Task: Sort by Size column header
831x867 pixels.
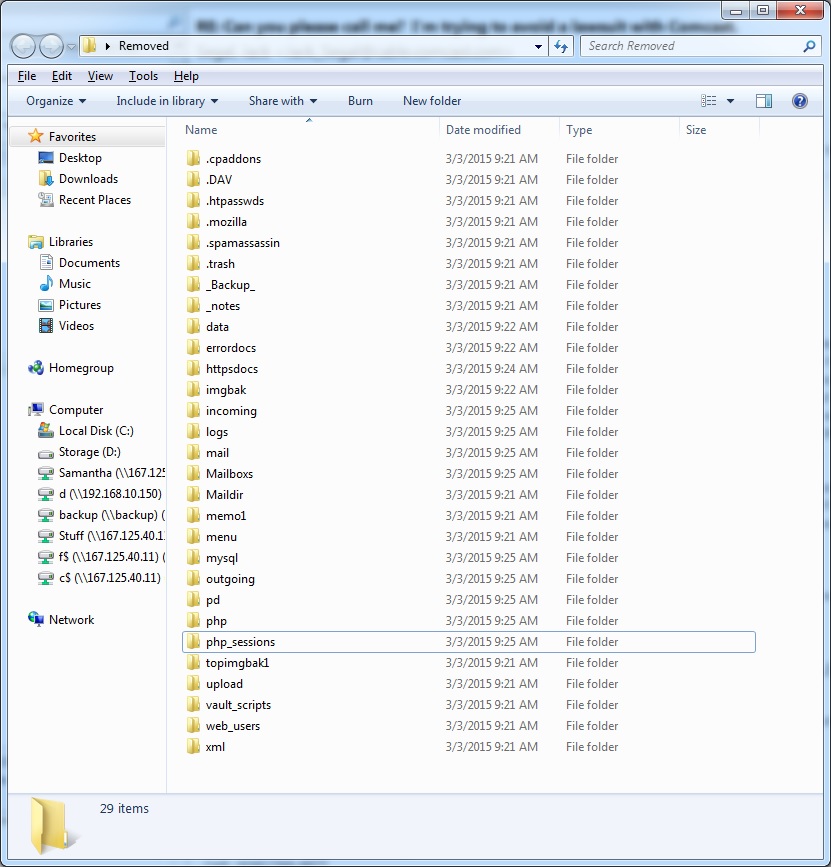Action: [696, 130]
